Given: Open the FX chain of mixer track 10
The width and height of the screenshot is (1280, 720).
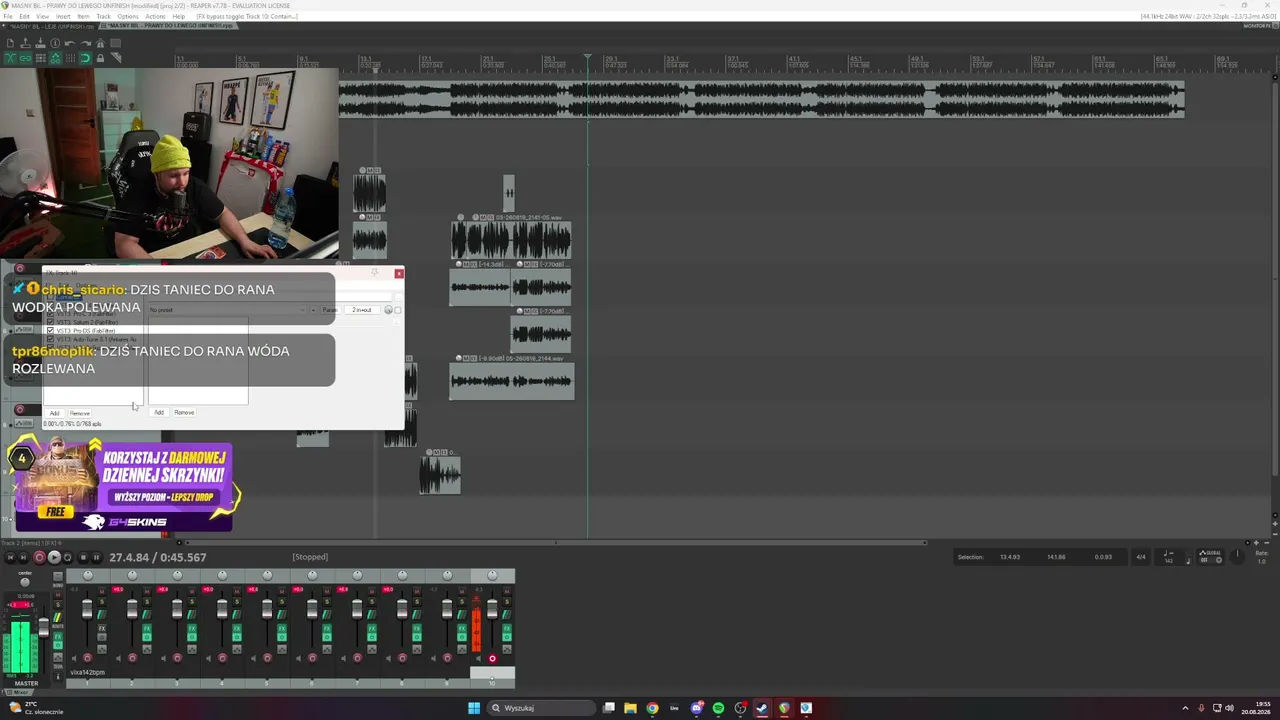Looking at the screenshot, I should pos(507,630).
